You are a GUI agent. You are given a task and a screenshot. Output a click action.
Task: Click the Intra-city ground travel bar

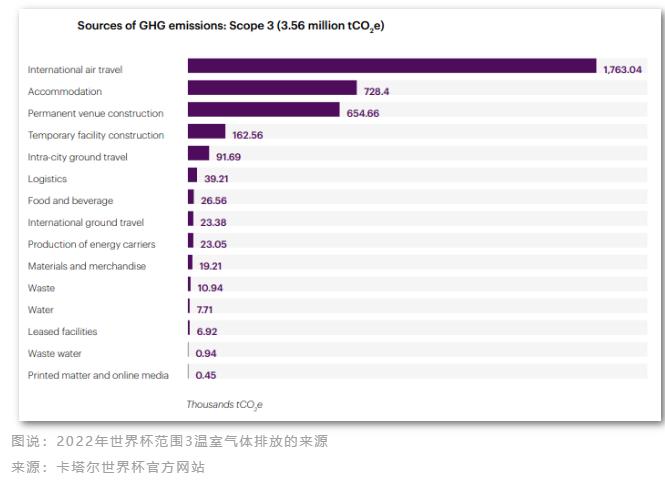click(x=198, y=154)
